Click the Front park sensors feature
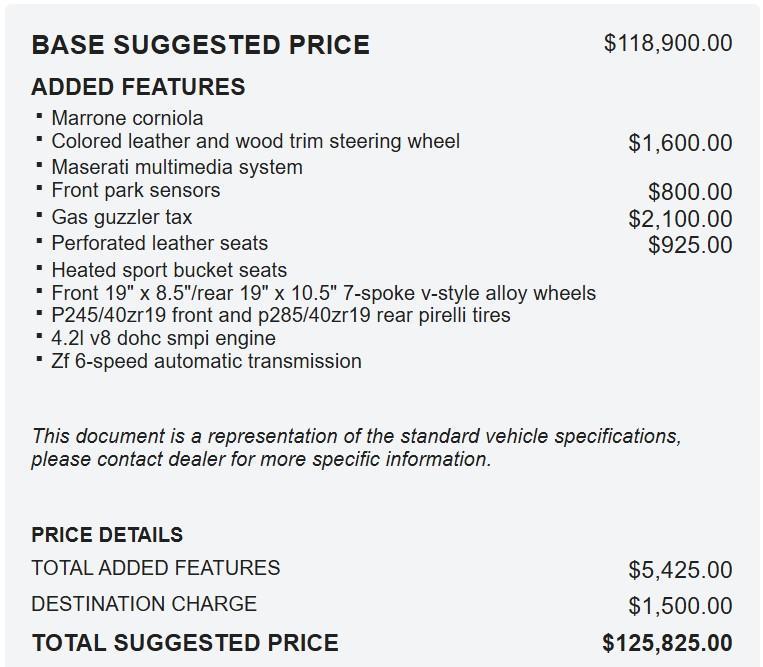 point(135,190)
